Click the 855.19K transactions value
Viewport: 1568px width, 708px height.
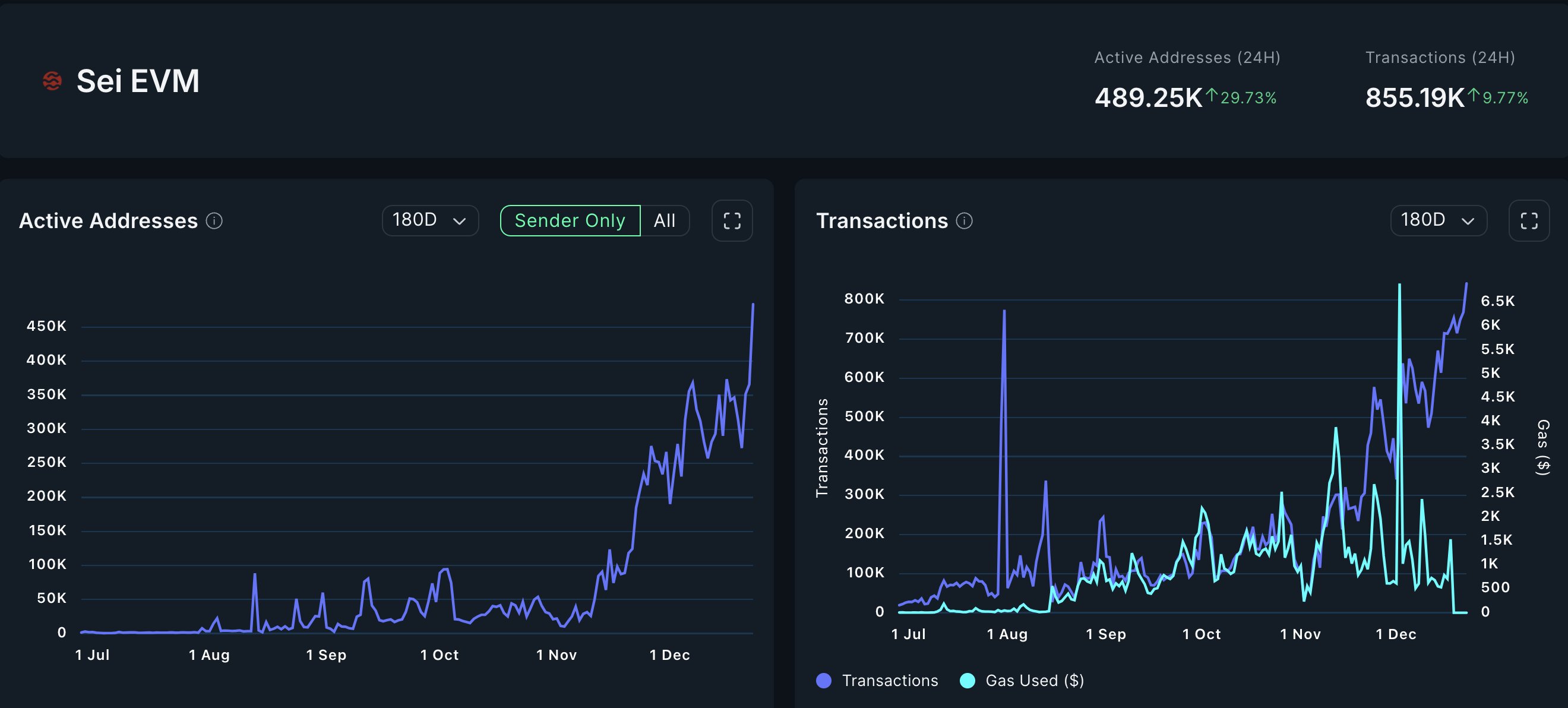(x=1415, y=97)
